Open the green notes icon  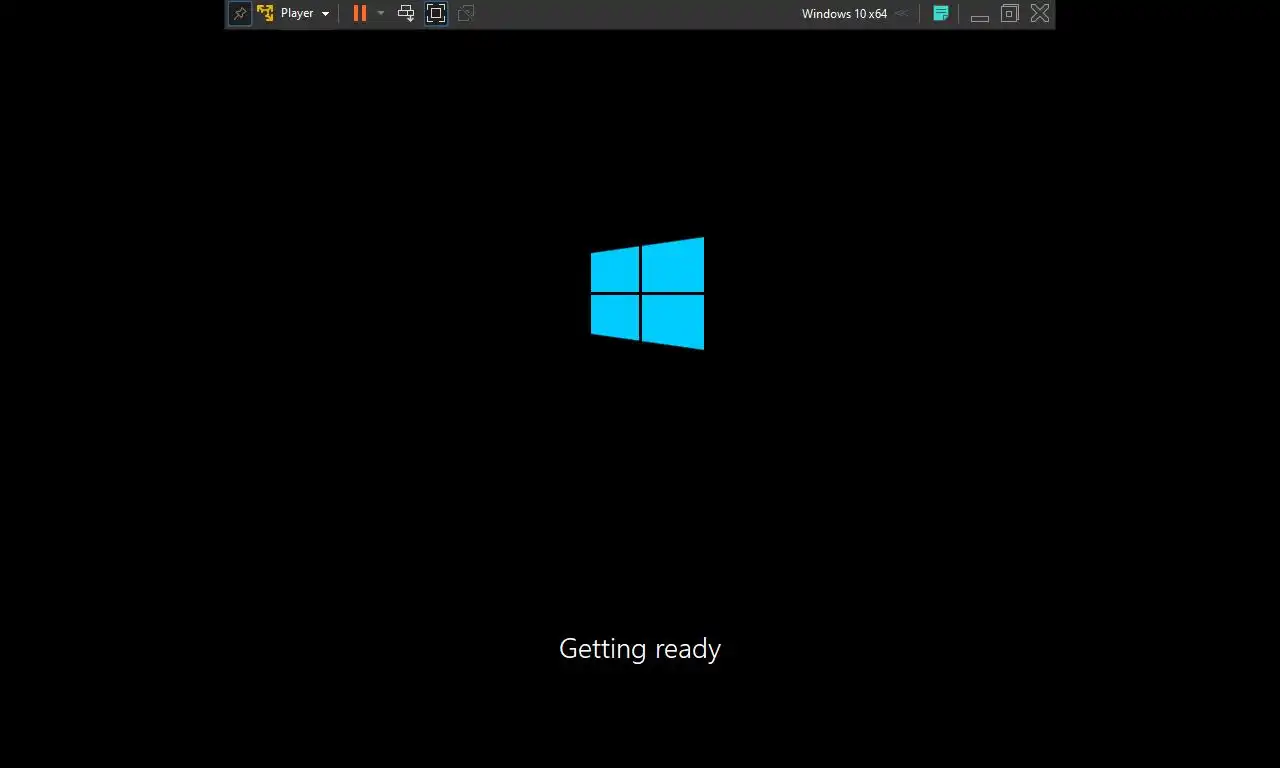(941, 13)
